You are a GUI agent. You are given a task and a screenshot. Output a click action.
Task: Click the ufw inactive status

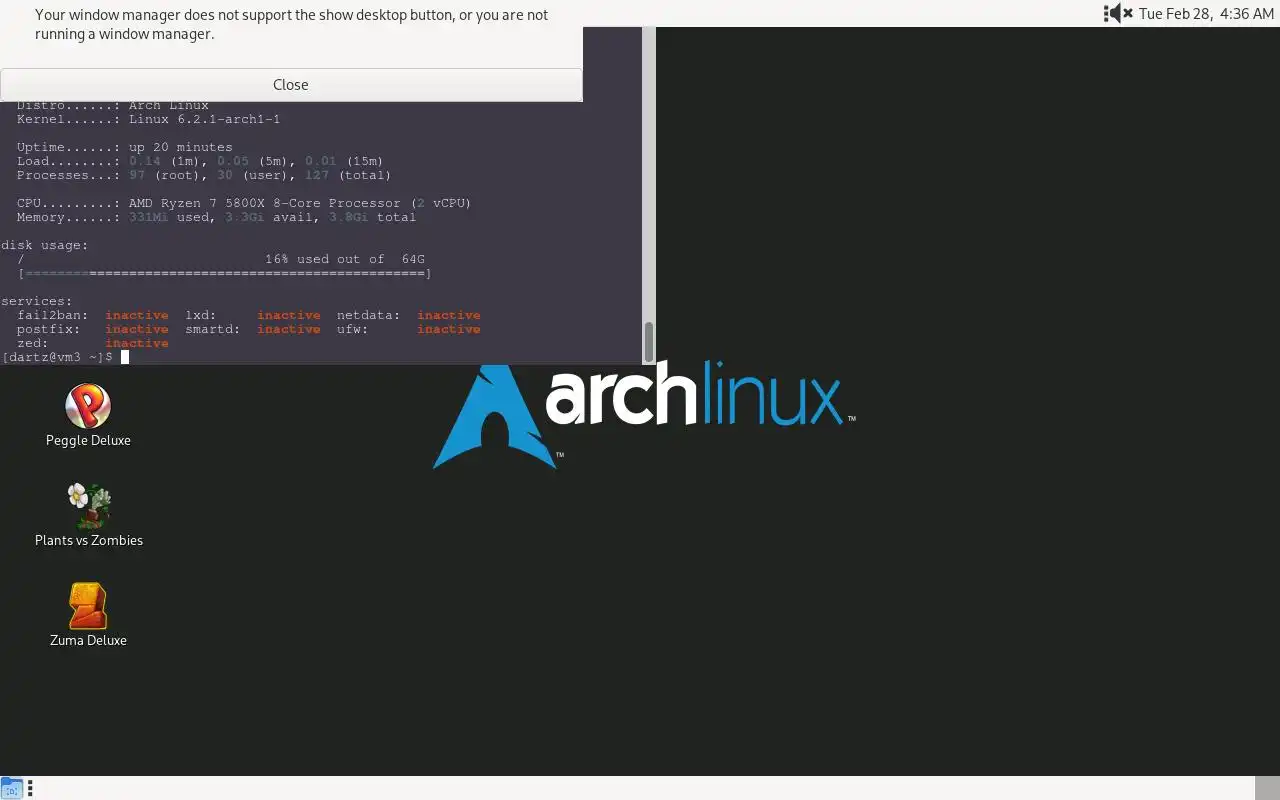click(x=449, y=329)
